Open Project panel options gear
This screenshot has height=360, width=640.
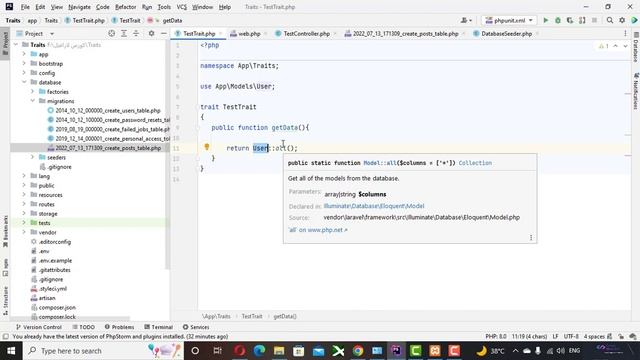coord(151,33)
